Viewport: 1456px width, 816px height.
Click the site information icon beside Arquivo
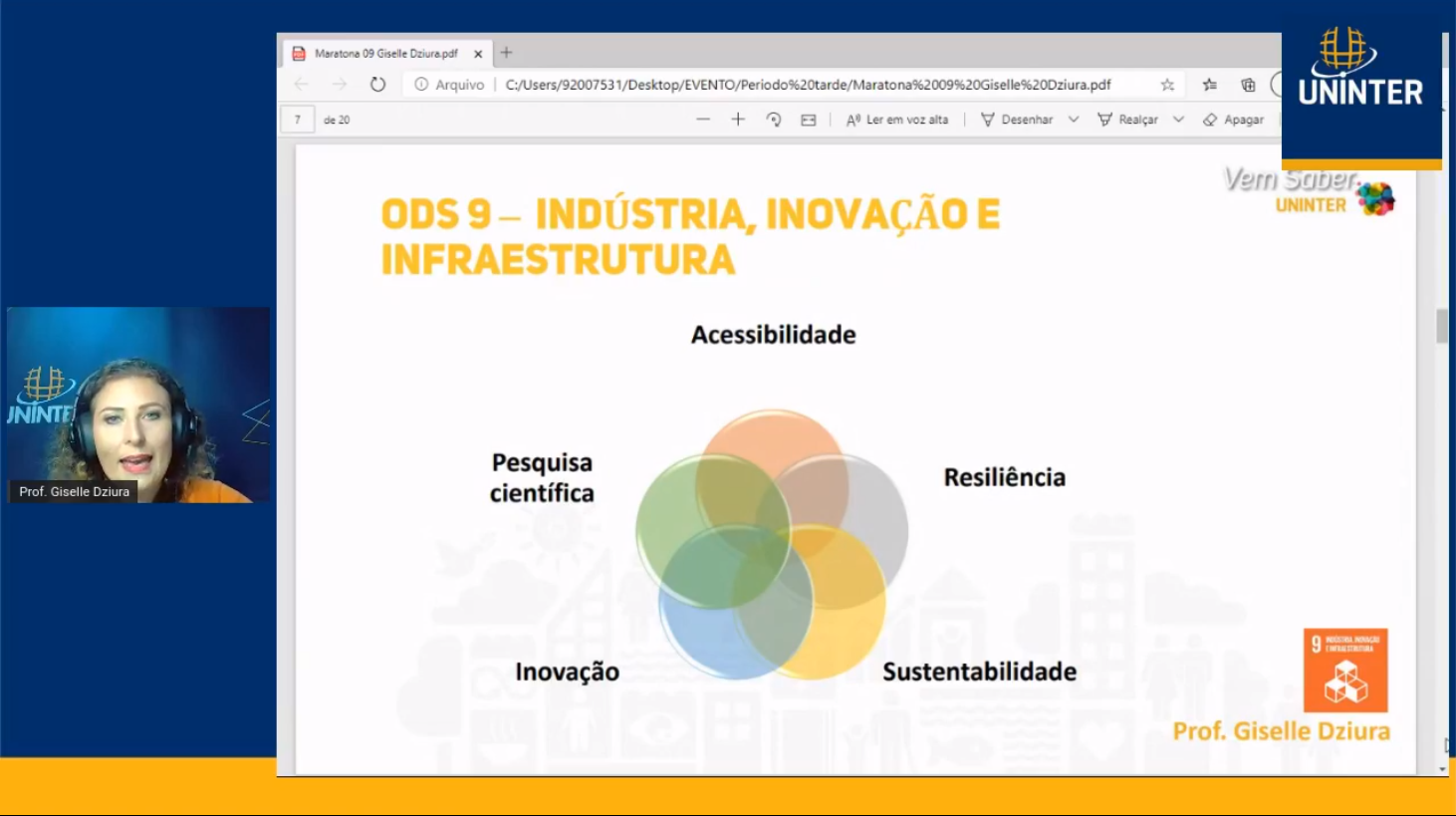pos(421,85)
